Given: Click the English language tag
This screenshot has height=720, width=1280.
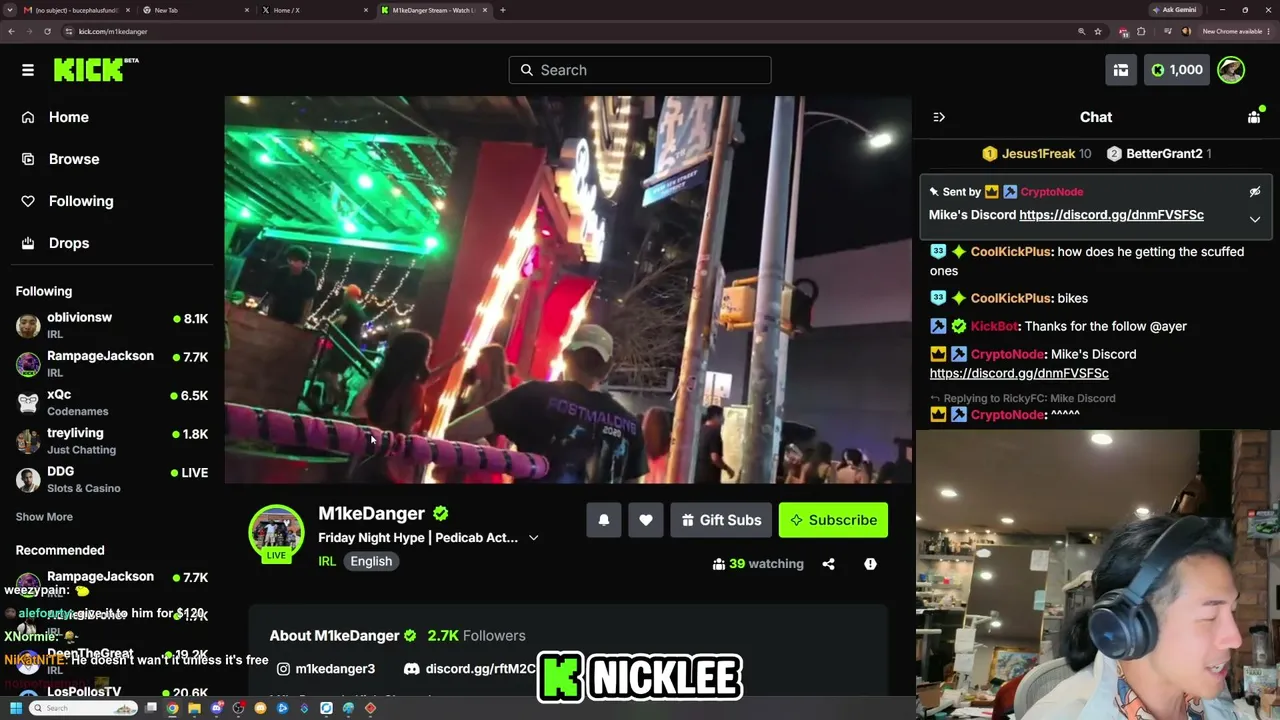Looking at the screenshot, I should pos(371,561).
